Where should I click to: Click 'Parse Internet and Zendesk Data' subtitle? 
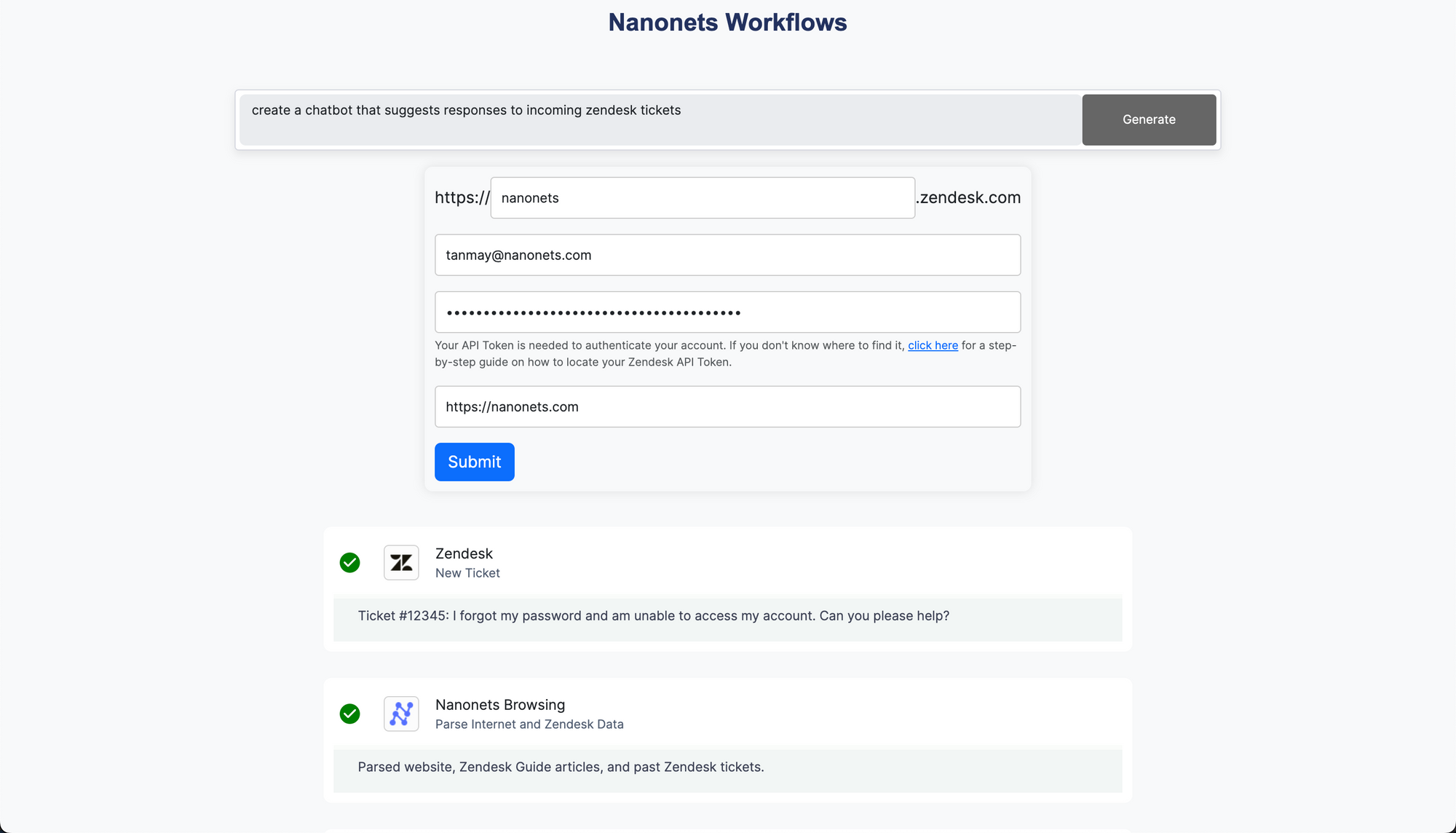pos(529,725)
